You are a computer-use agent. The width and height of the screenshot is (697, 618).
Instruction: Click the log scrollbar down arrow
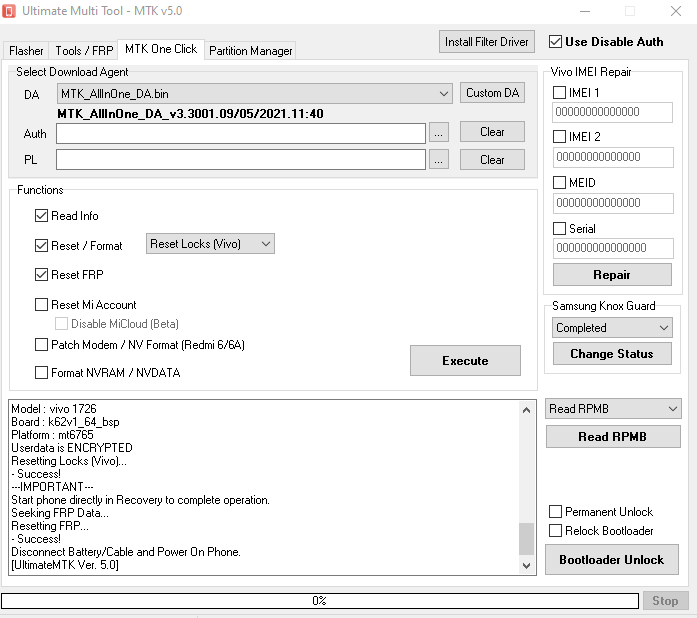tap(526, 566)
